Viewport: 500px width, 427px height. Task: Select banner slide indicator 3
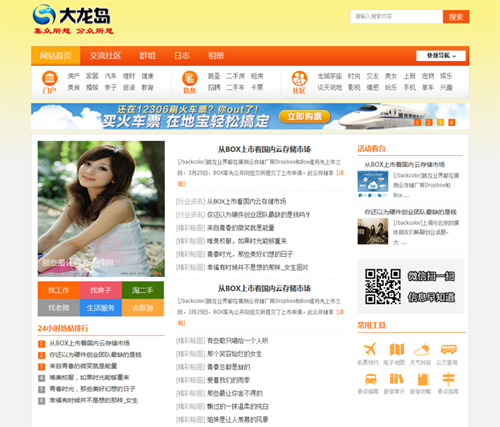[440, 122]
